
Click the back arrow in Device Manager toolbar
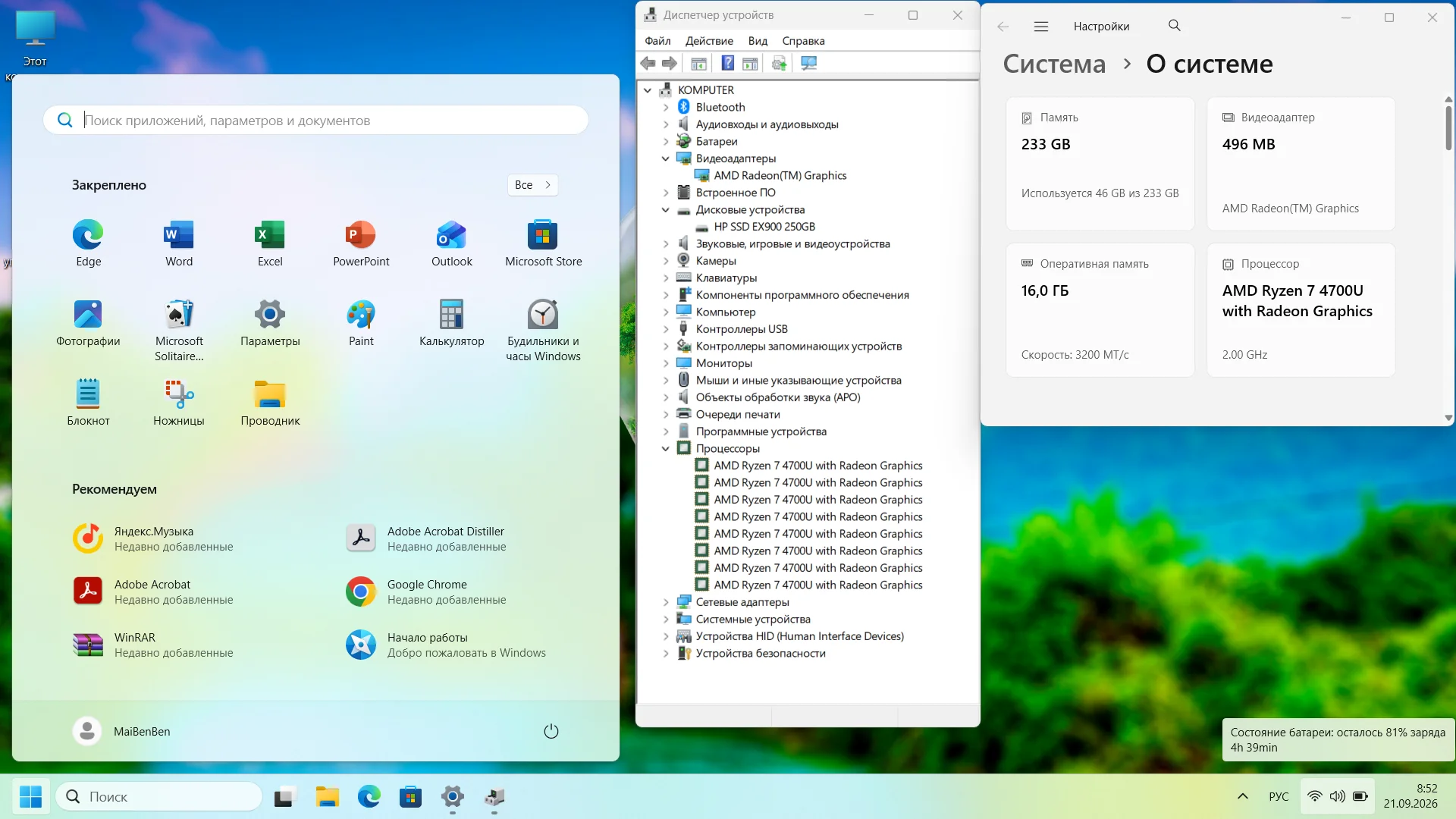[648, 64]
